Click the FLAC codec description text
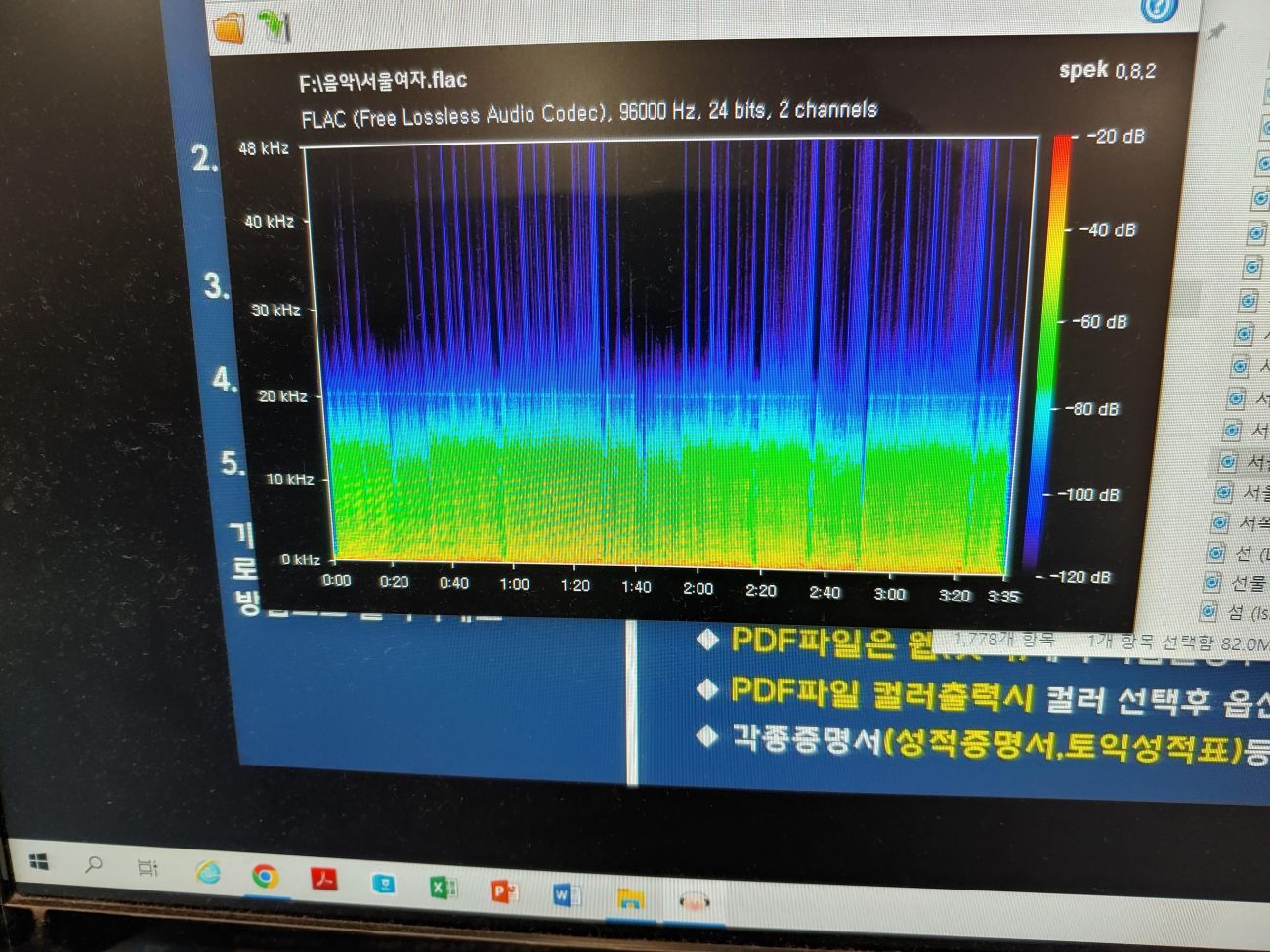 click(589, 114)
